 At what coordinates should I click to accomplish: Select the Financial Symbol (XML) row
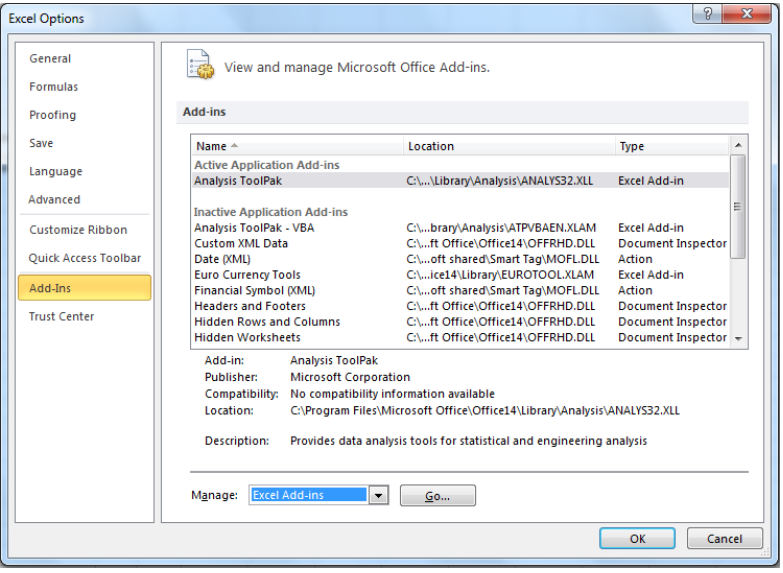pyautogui.click(x=460, y=291)
